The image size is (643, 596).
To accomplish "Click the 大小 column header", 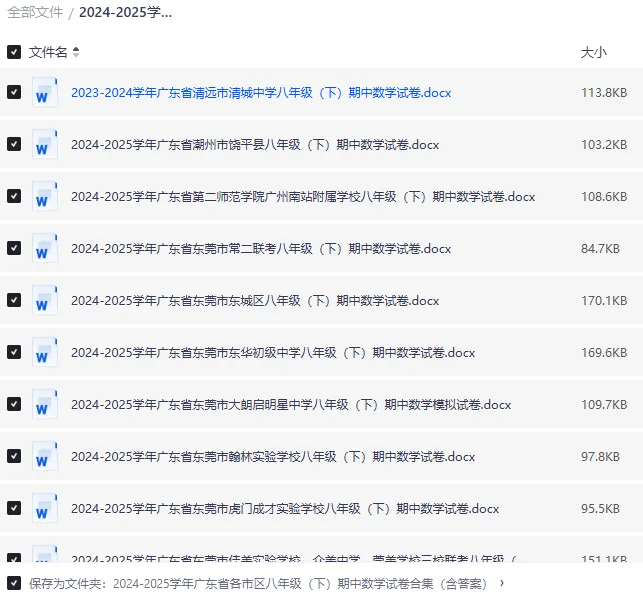I will click(x=593, y=53).
